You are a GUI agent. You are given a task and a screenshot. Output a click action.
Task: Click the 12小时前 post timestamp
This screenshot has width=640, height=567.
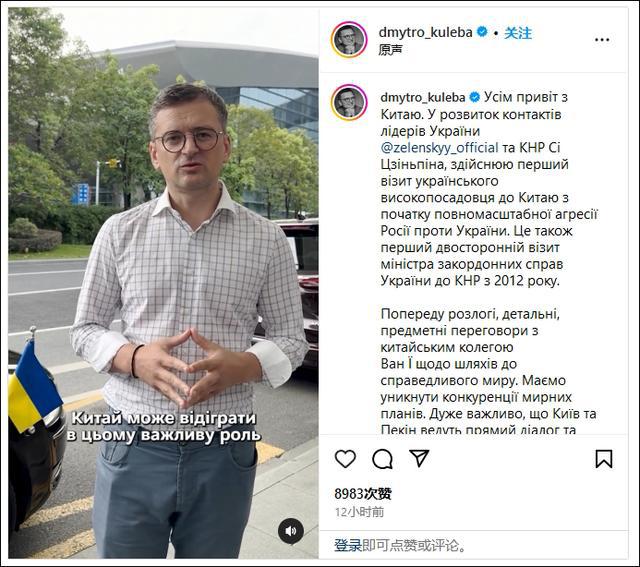pos(359,512)
